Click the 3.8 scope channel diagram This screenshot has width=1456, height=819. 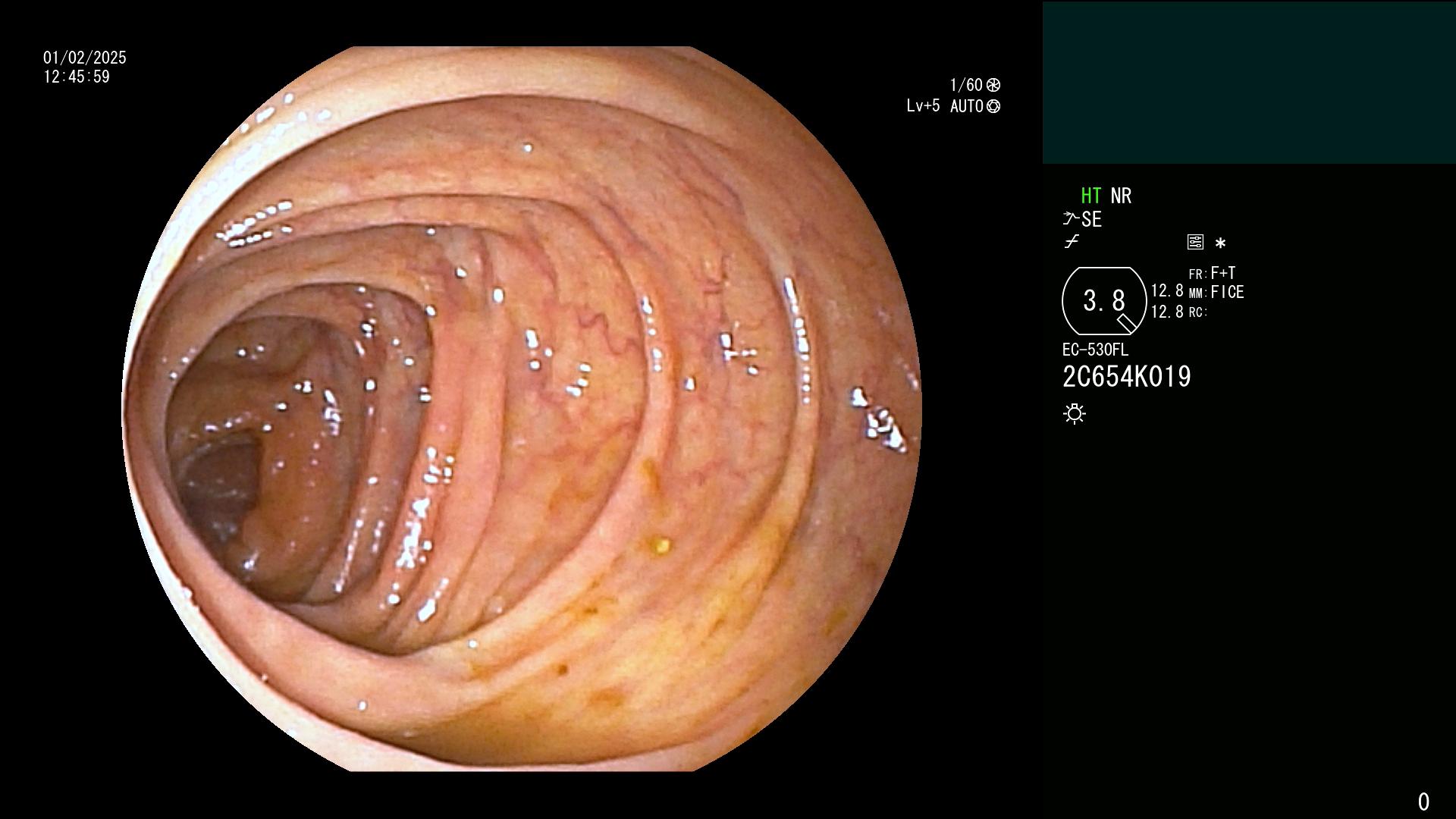pyautogui.click(x=1104, y=301)
